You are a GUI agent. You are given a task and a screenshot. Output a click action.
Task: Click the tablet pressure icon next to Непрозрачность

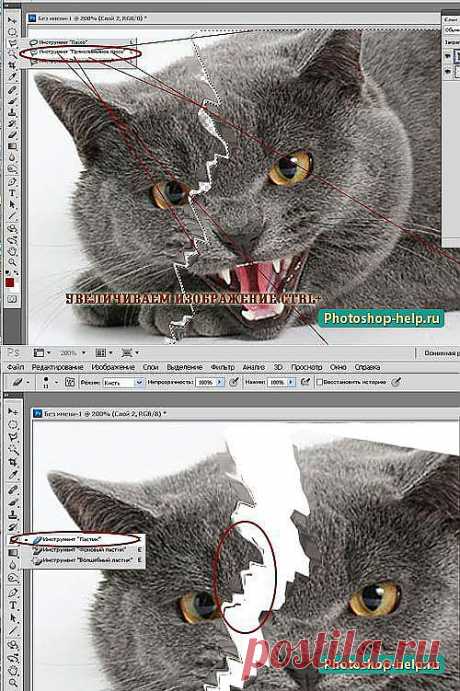234,382
